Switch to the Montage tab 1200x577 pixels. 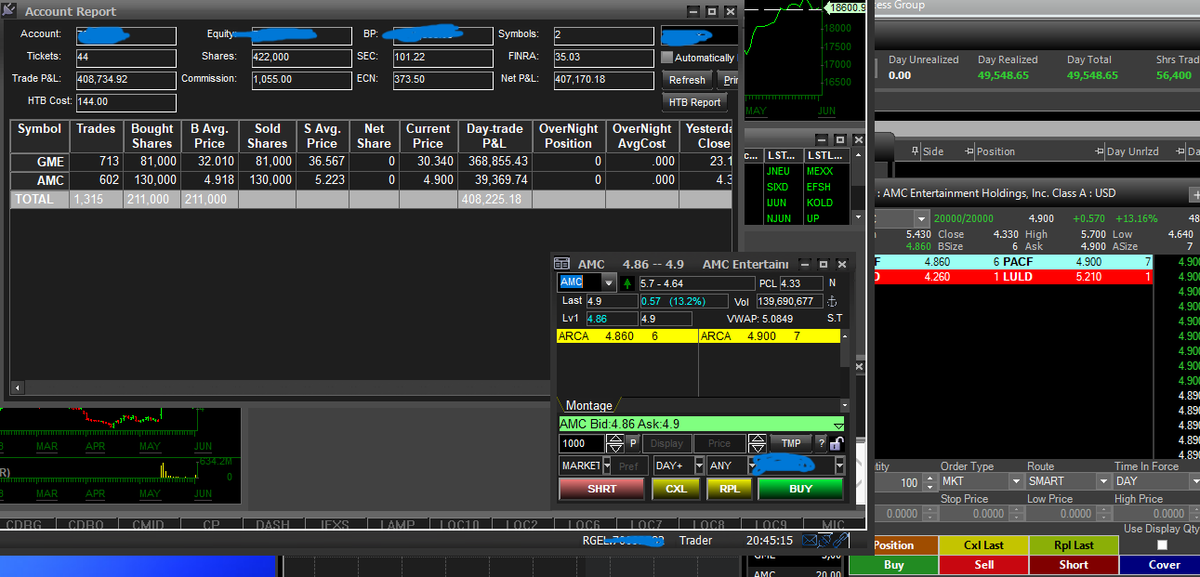589,405
